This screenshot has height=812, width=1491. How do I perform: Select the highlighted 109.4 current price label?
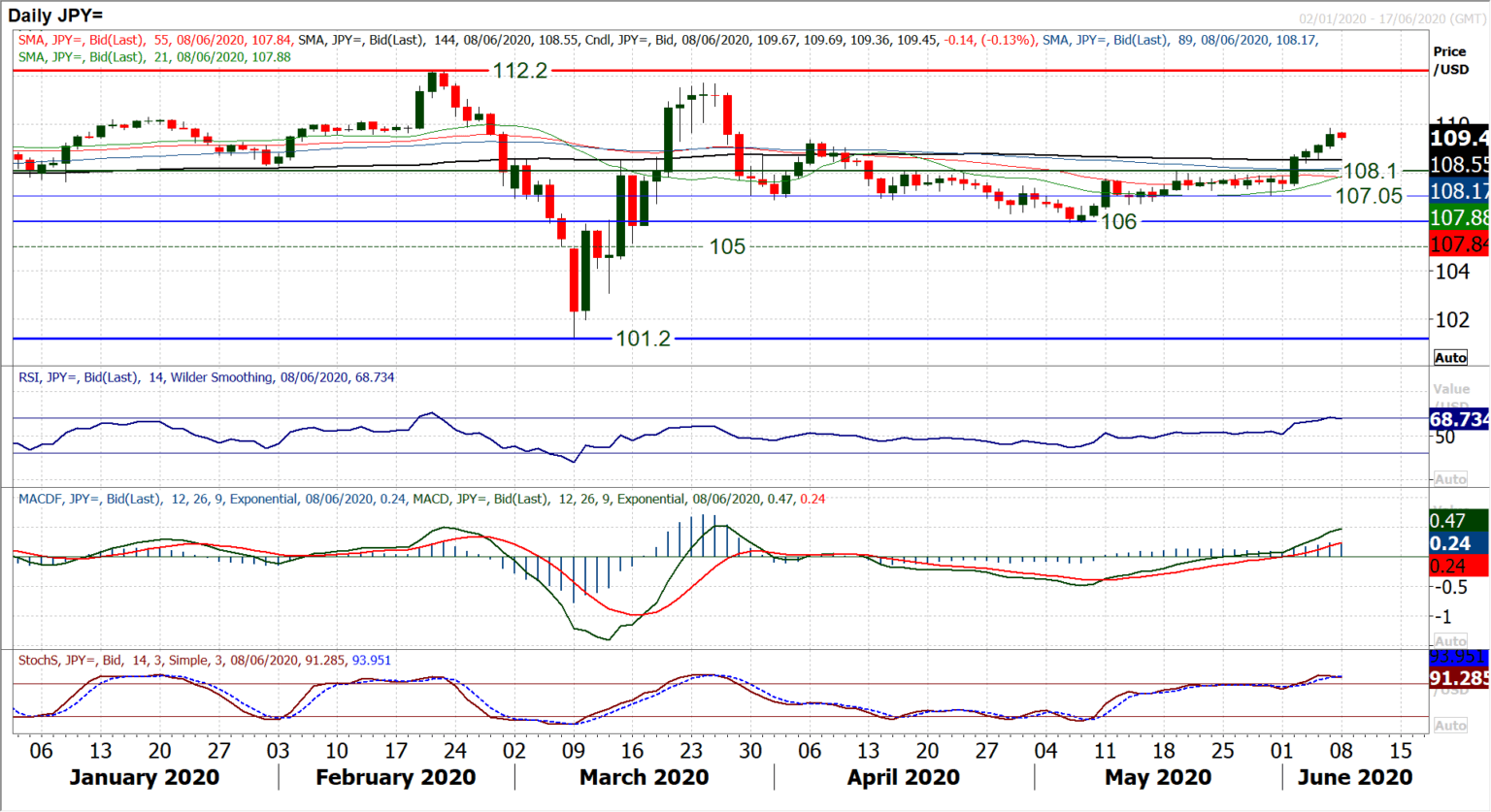[1458, 139]
